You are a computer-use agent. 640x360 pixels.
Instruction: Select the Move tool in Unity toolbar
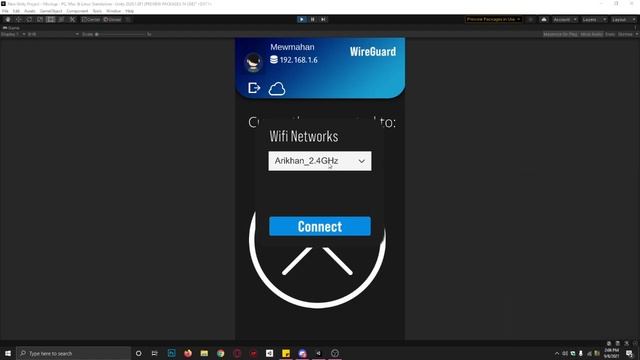coord(18,20)
